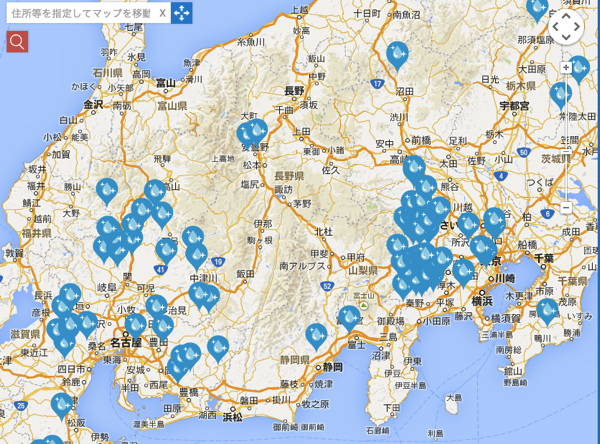Clear the address field with the X
Screen dimensions: 600x444
tap(162, 12)
